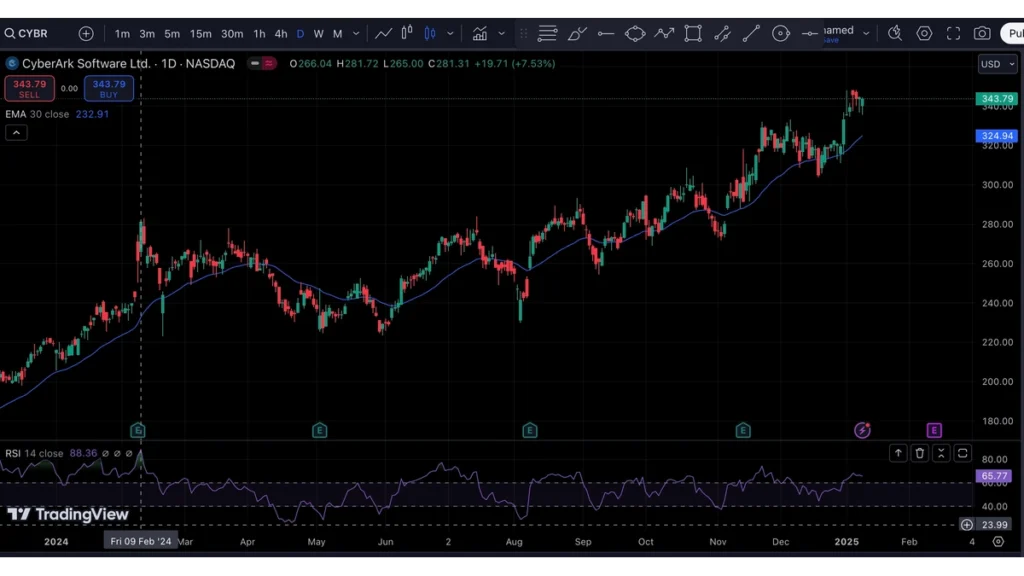1024x576 pixels.
Task: Open the USD currency dropdown
Action: tap(997, 64)
